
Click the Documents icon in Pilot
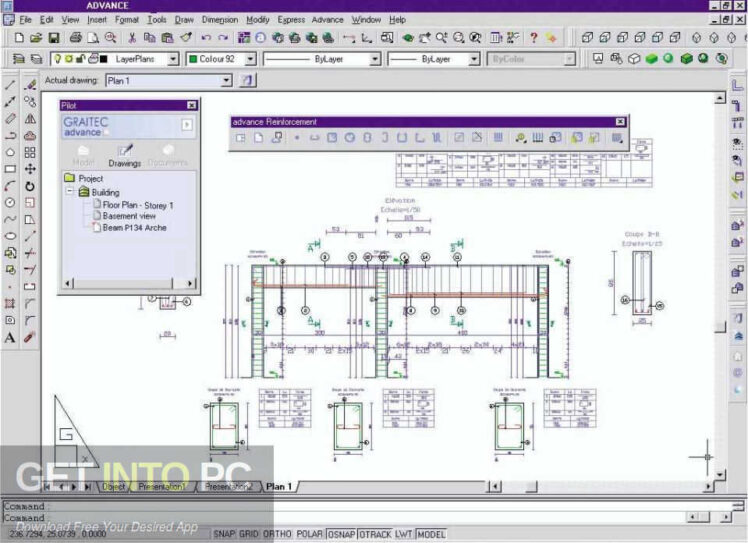pos(167,156)
